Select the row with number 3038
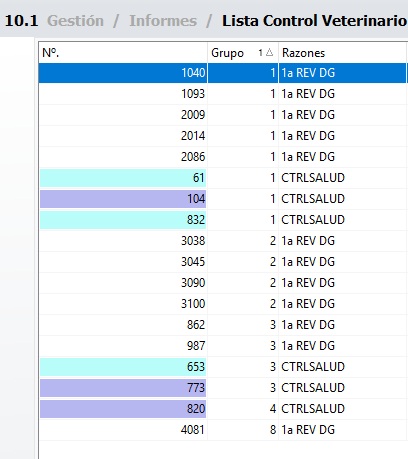 [223, 241]
